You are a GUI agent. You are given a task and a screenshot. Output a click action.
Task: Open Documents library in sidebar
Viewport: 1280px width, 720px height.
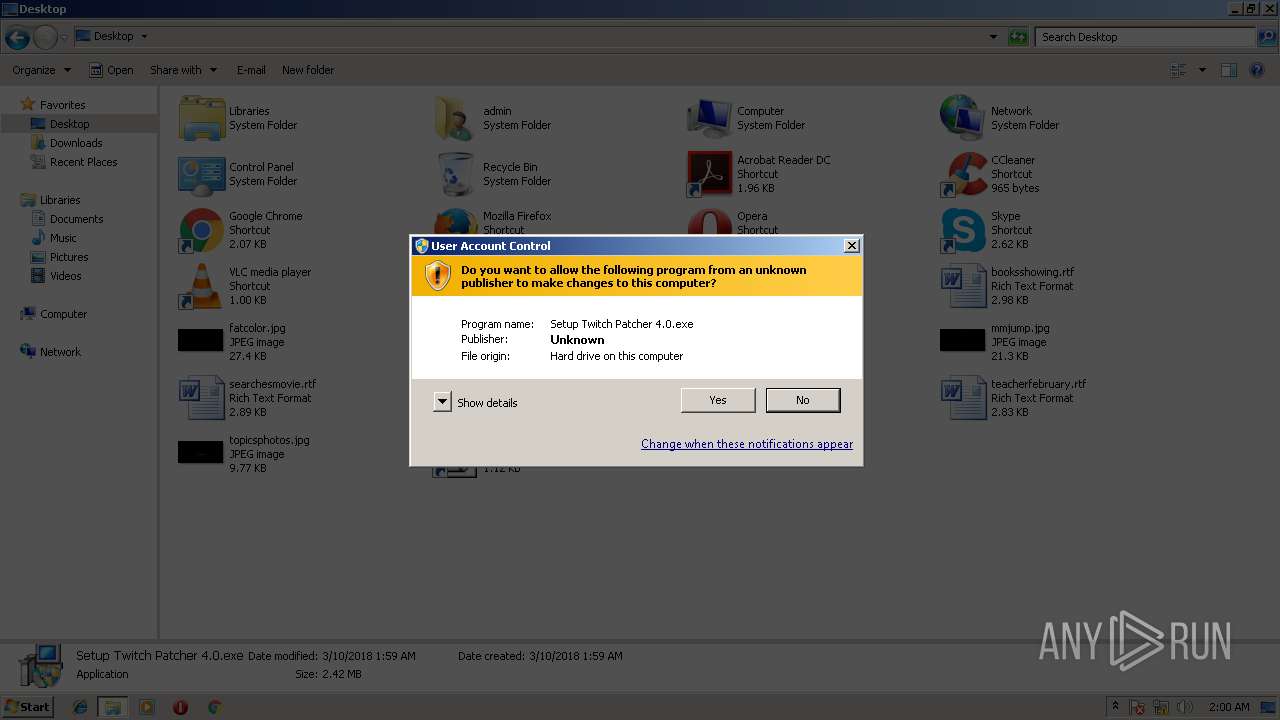click(x=76, y=219)
